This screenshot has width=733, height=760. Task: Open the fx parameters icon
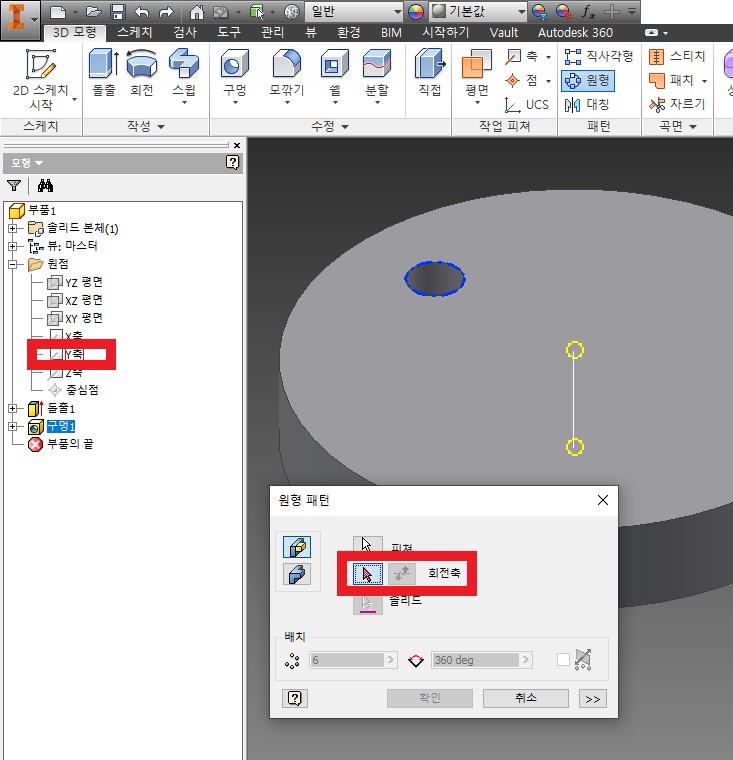point(588,11)
